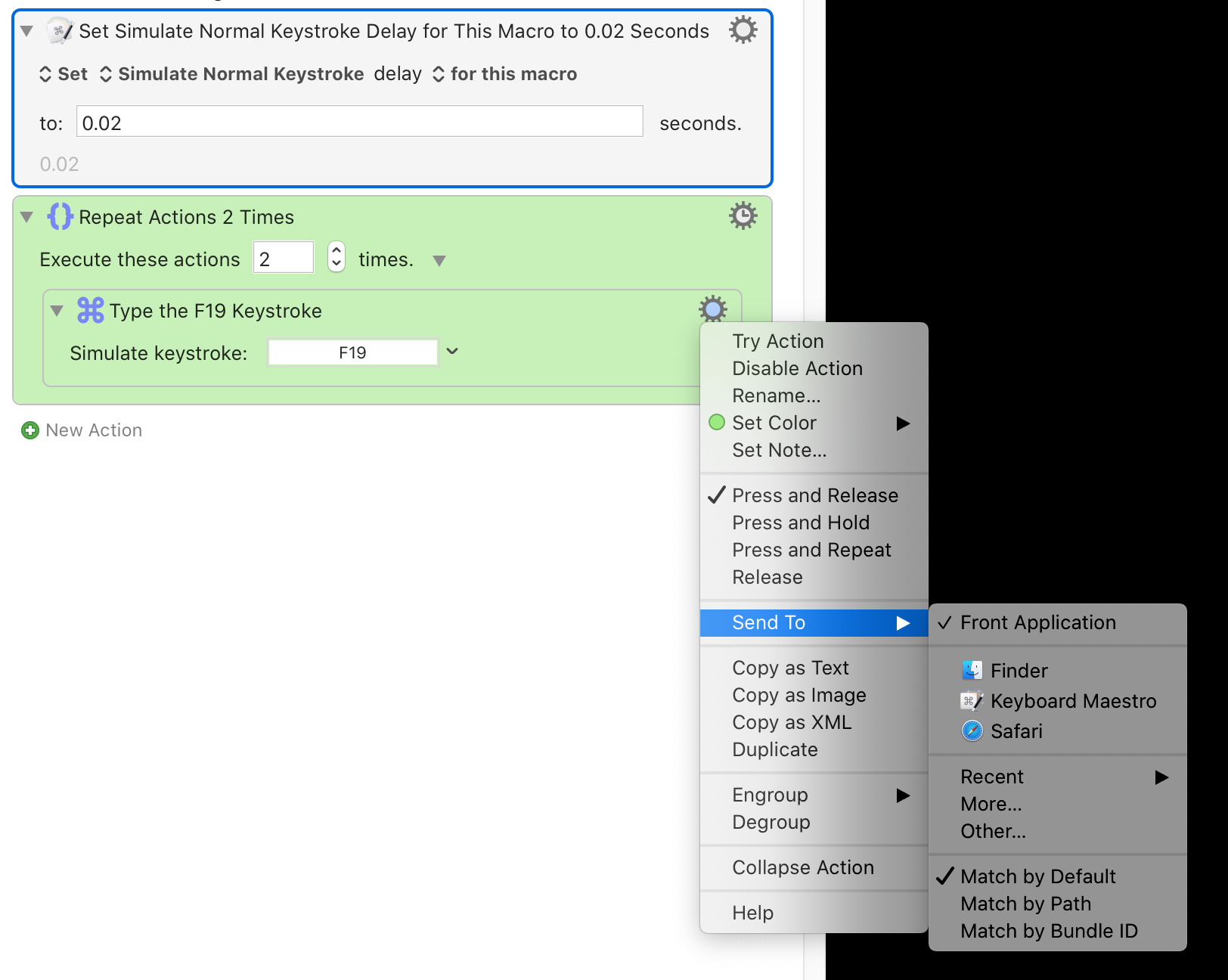Add a New Action
Image resolution: width=1228 pixels, height=980 pixels.
(x=82, y=430)
